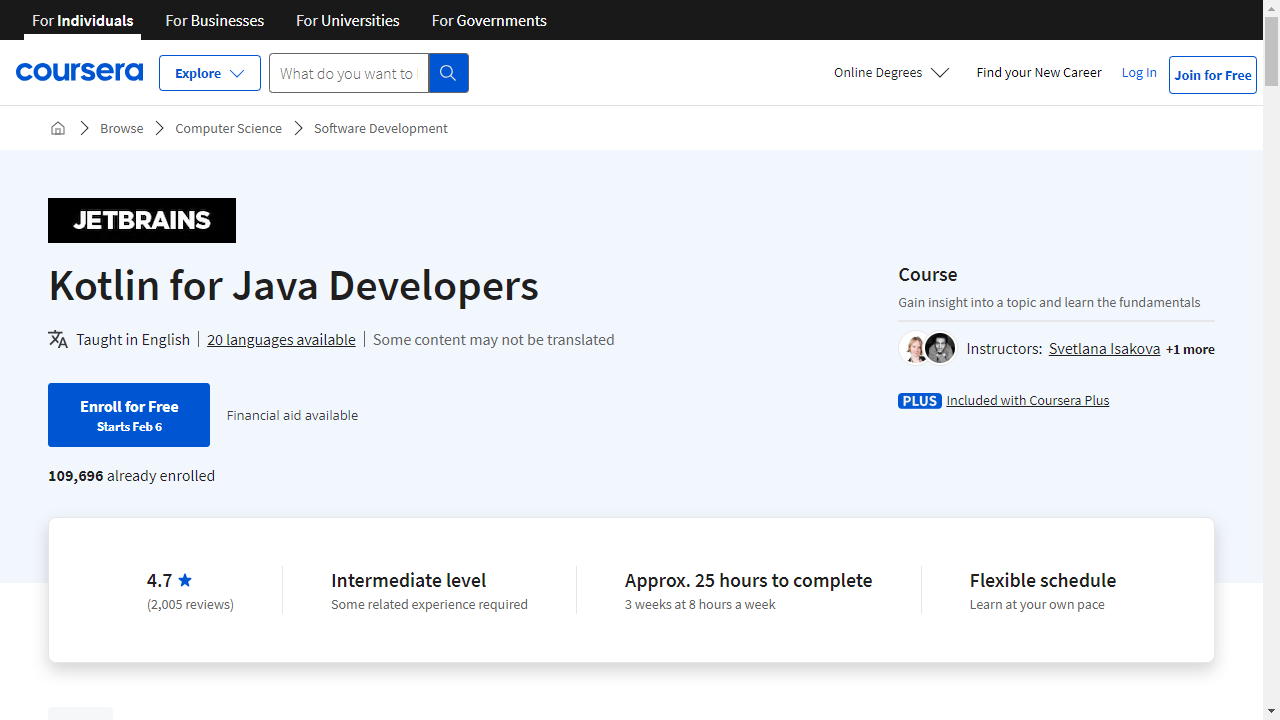The width and height of the screenshot is (1280, 720).
Task: Open the Software Development breadcrumb
Action: (x=381, y=128)
